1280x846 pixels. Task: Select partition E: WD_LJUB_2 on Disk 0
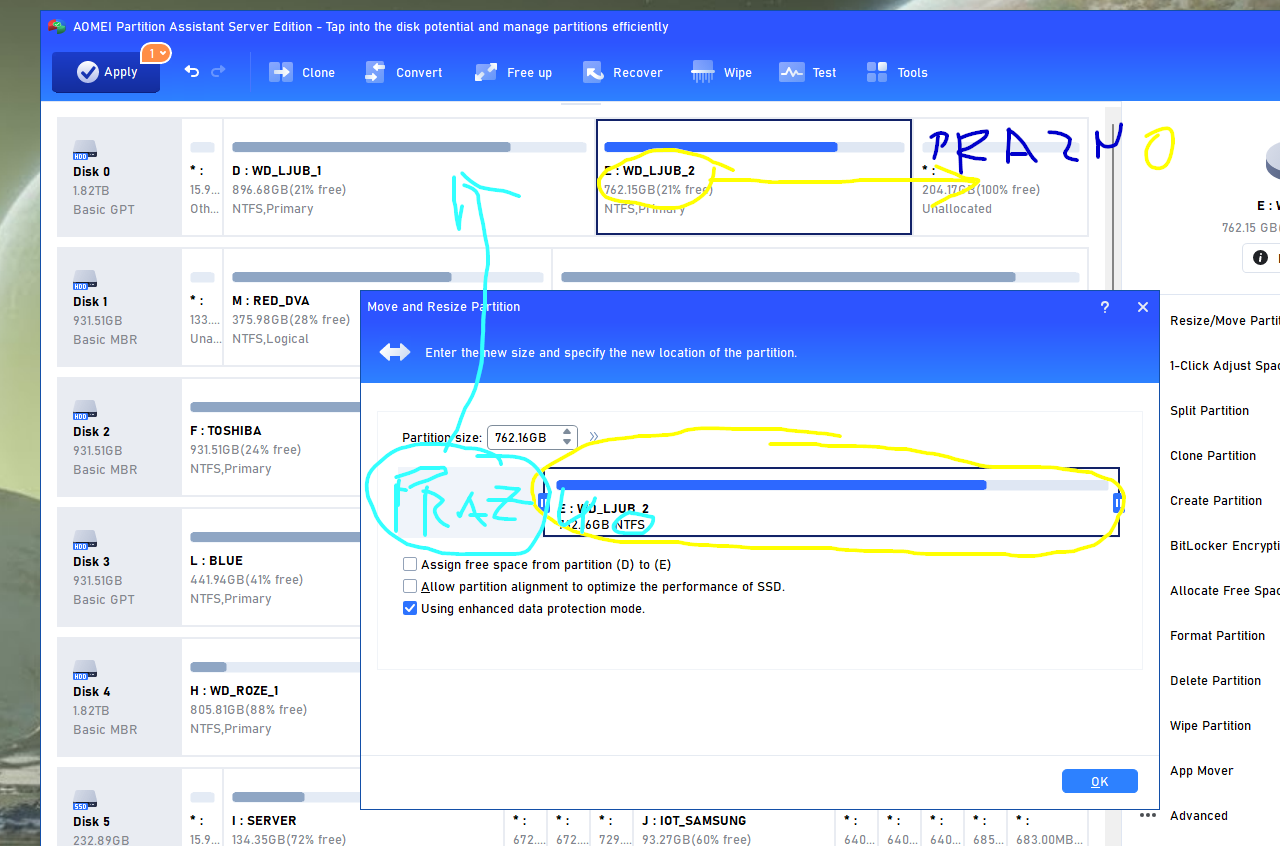tap(754, 177)
